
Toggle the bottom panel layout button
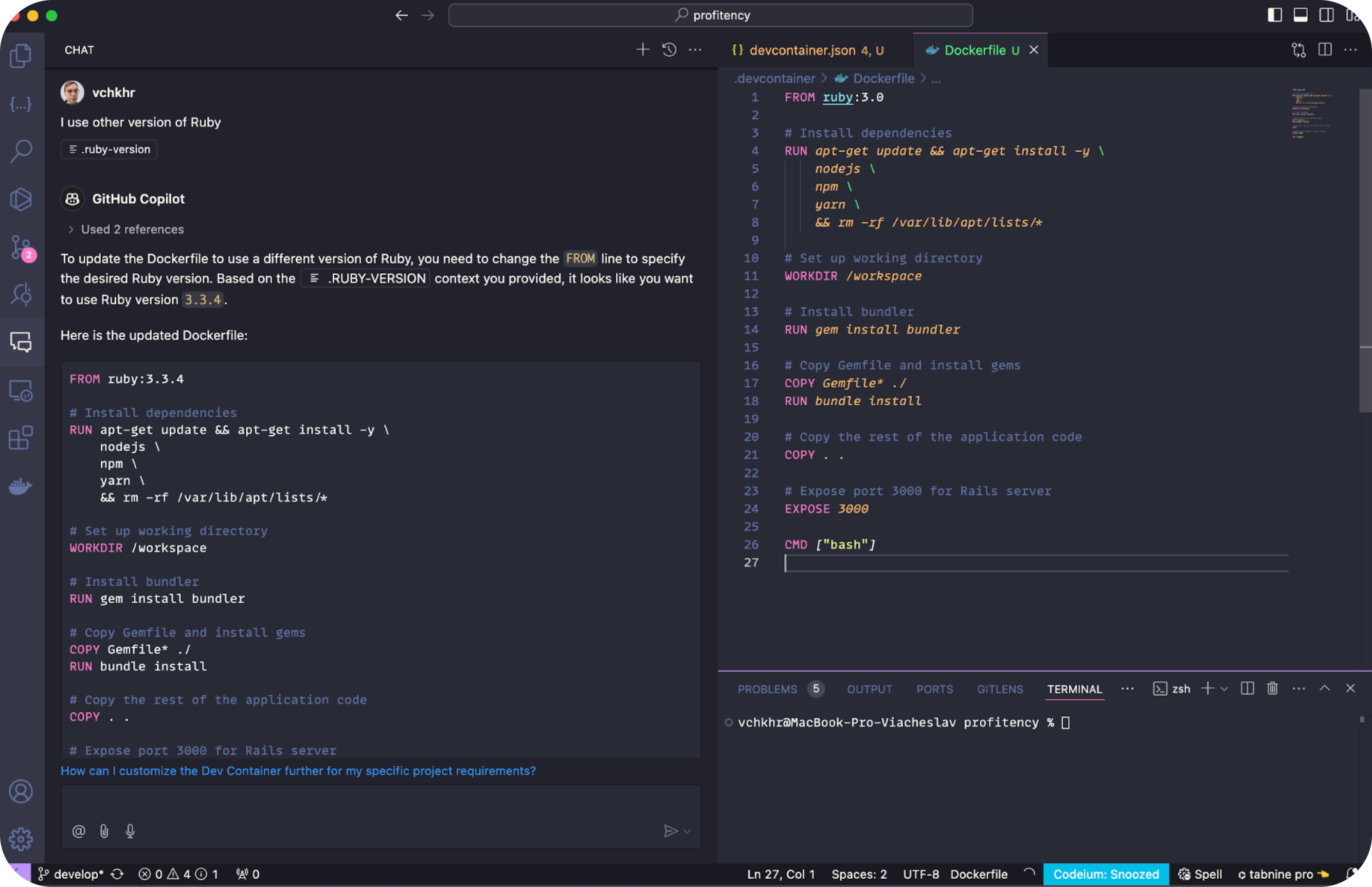[x=1300, y=16]
